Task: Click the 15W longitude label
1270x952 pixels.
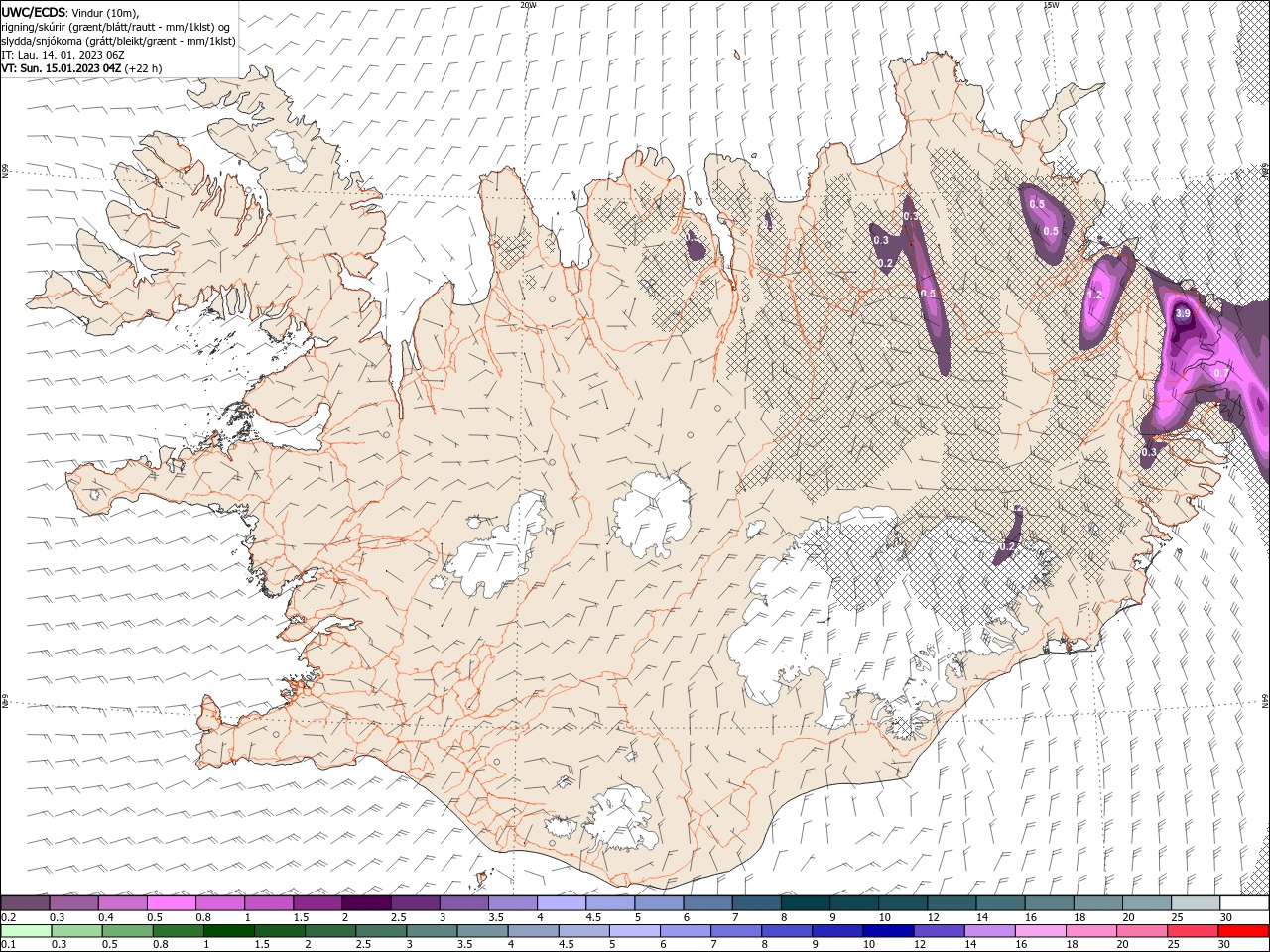Action: click(1051, 4)
